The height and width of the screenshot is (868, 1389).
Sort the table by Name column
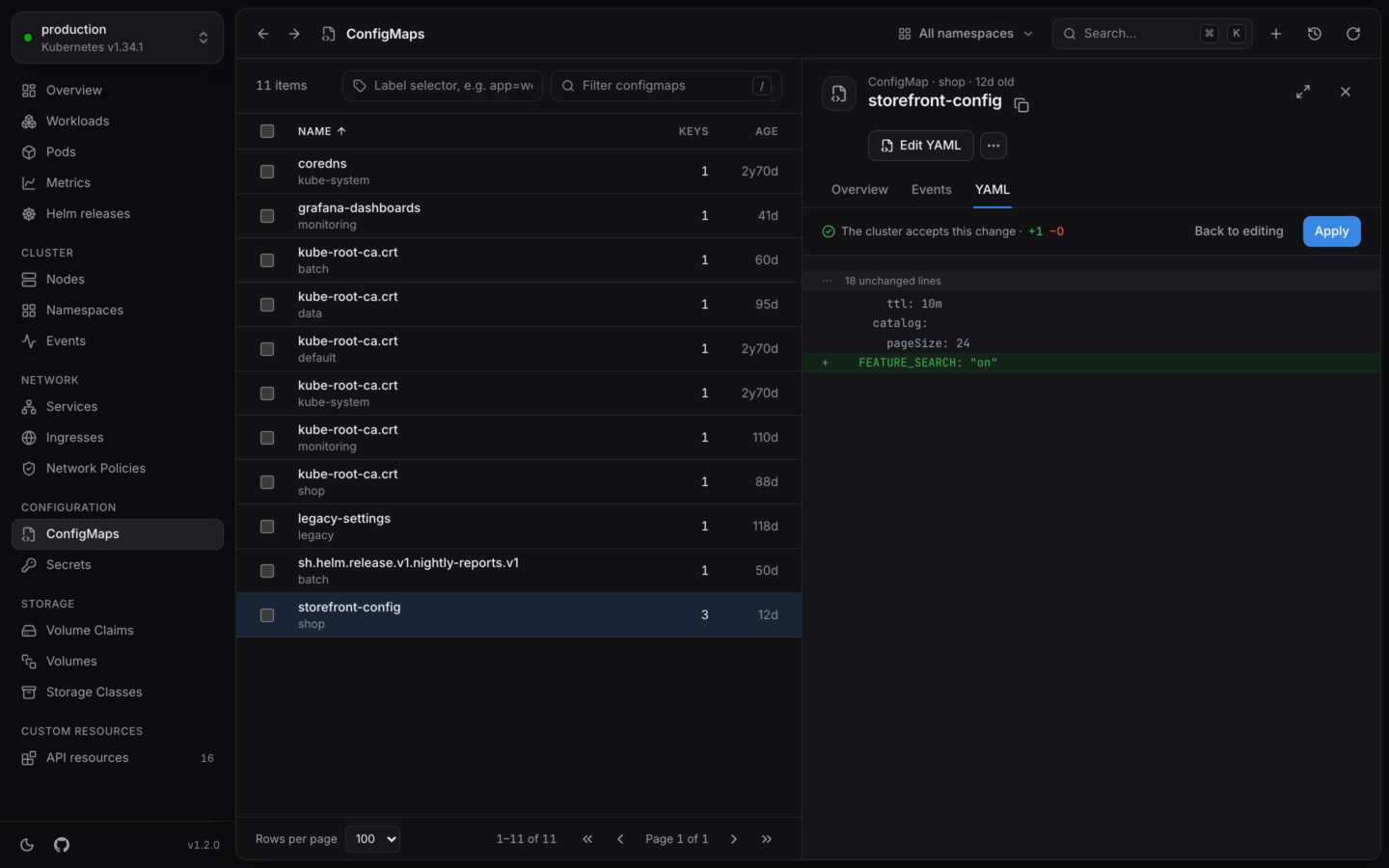point(321,131)
